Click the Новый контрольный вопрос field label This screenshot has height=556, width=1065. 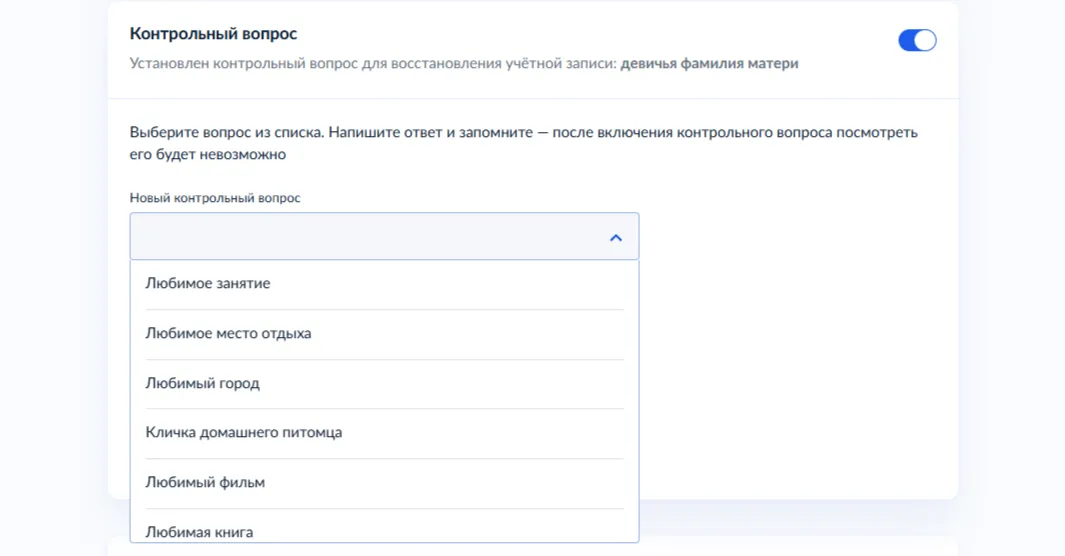click(215, 198)
